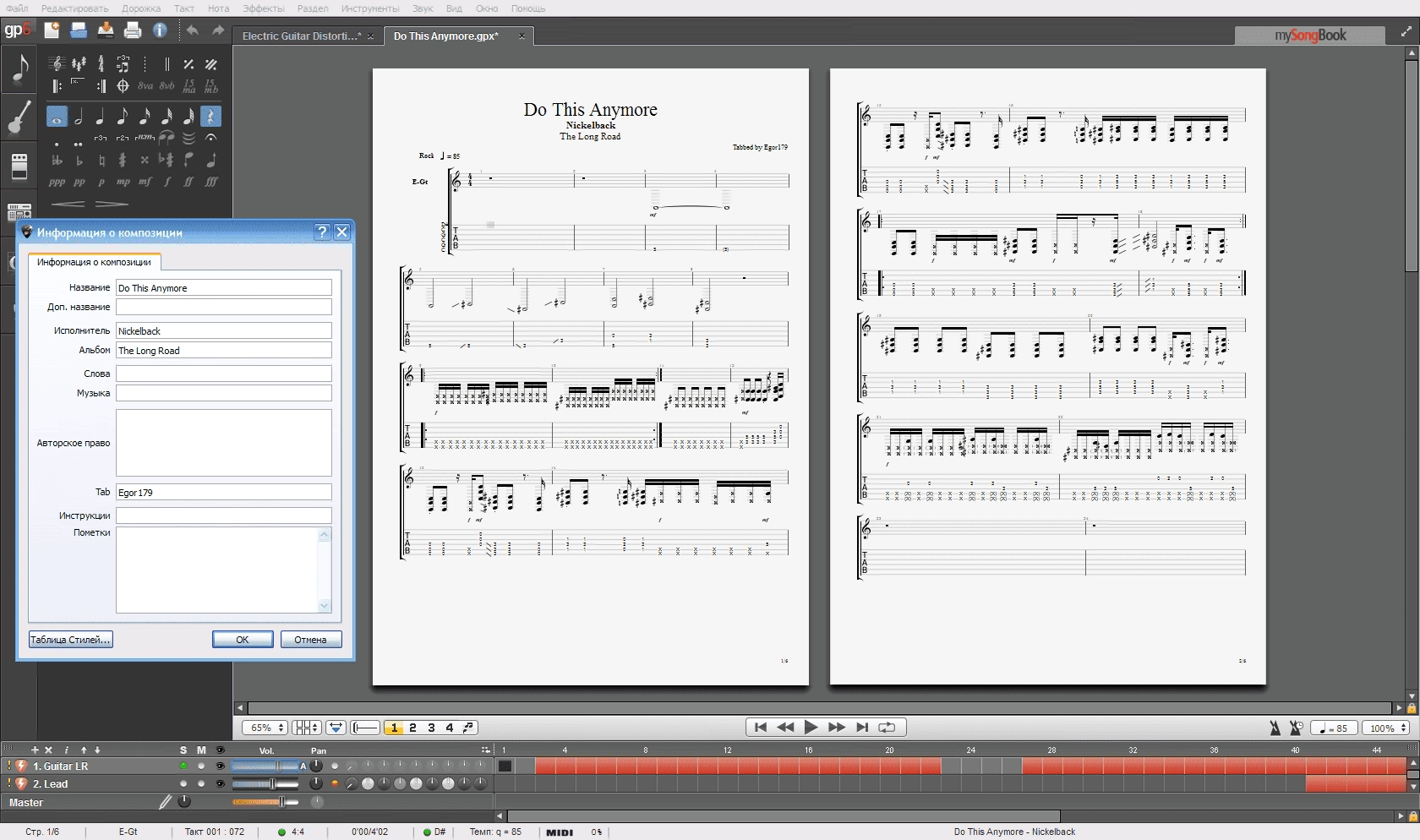Create a new score document
The width and height of the screenshot is (1420, 840).
[x=52, y=30]
